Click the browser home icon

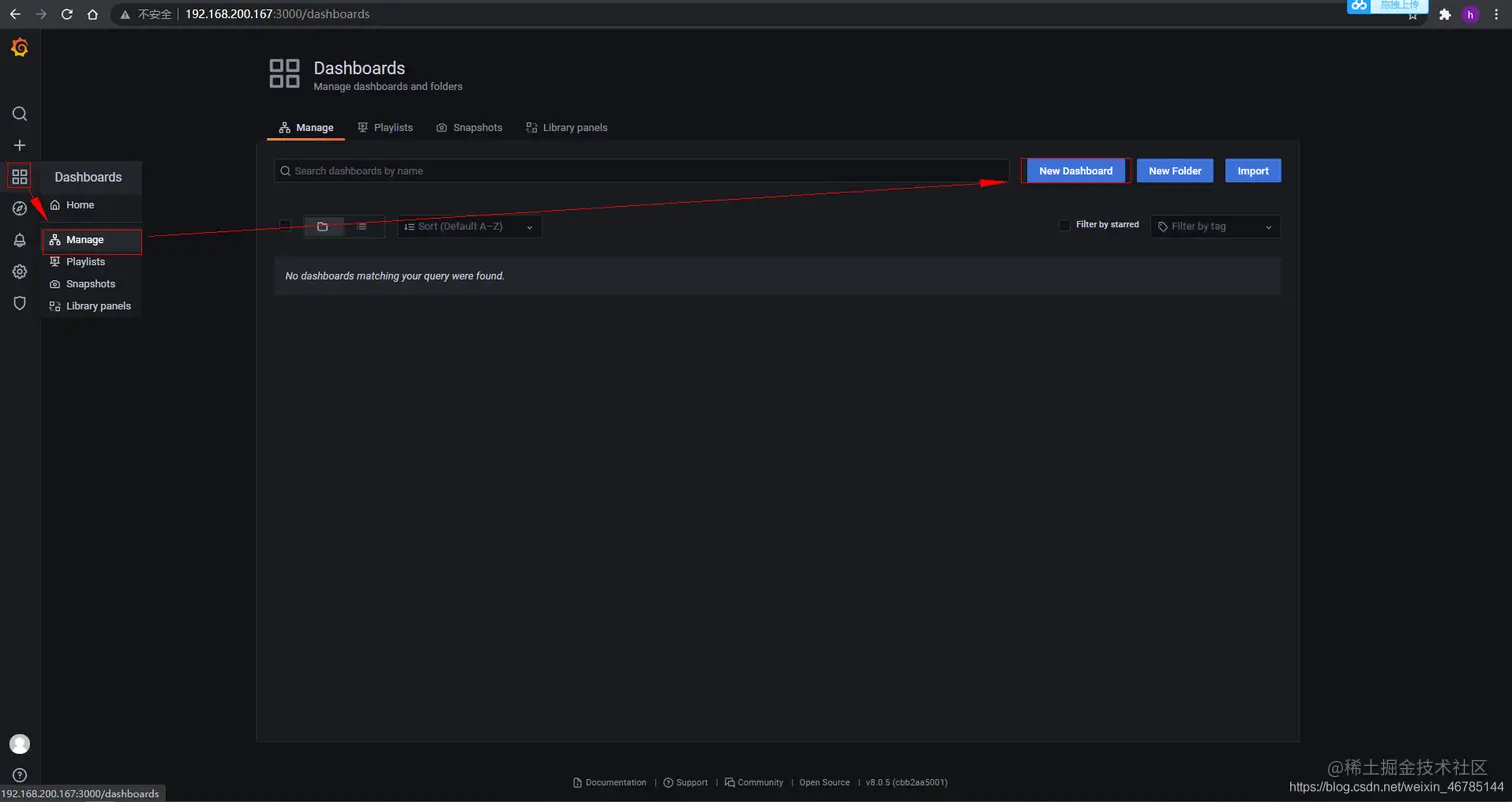92,14
